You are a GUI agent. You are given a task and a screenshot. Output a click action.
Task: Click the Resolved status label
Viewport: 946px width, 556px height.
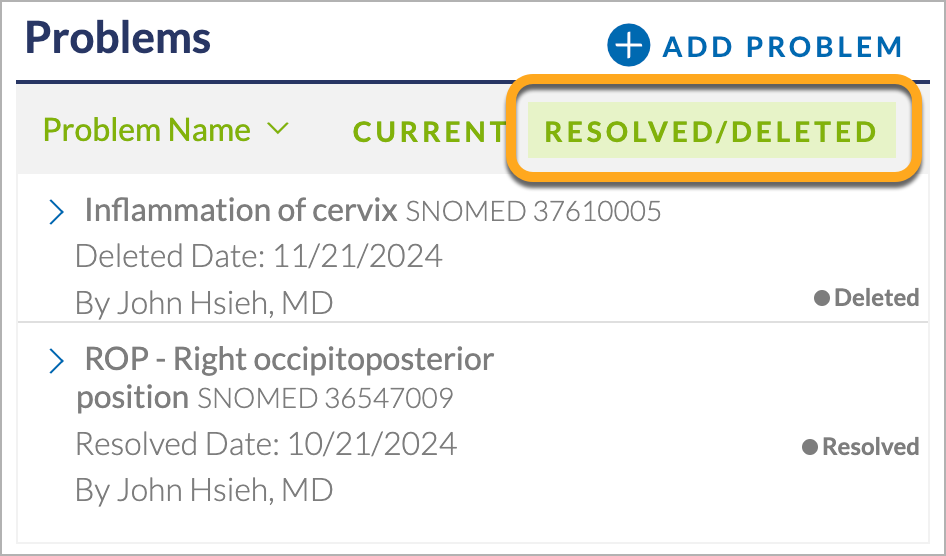tap(871, 447)
